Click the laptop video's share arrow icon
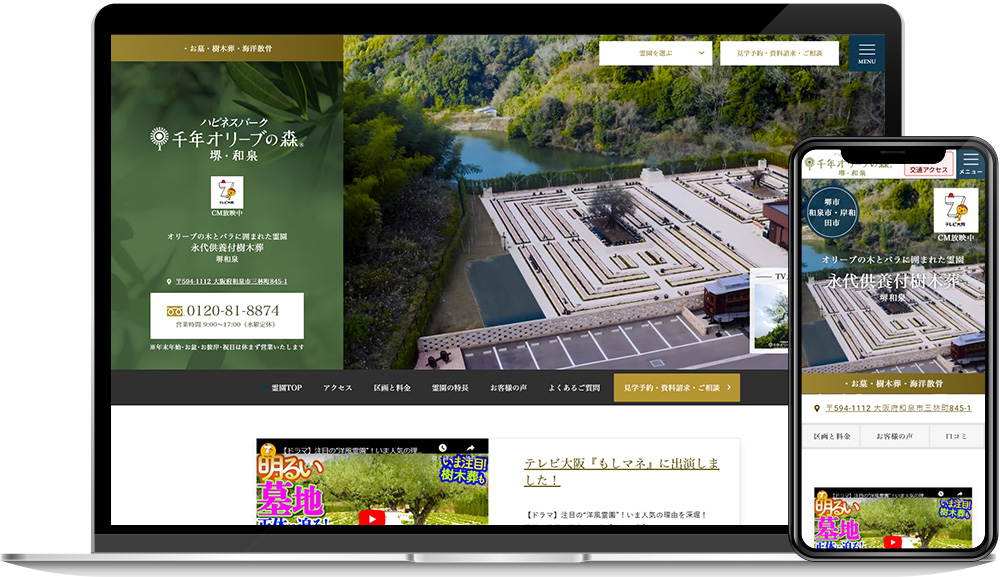 [470, 448]
